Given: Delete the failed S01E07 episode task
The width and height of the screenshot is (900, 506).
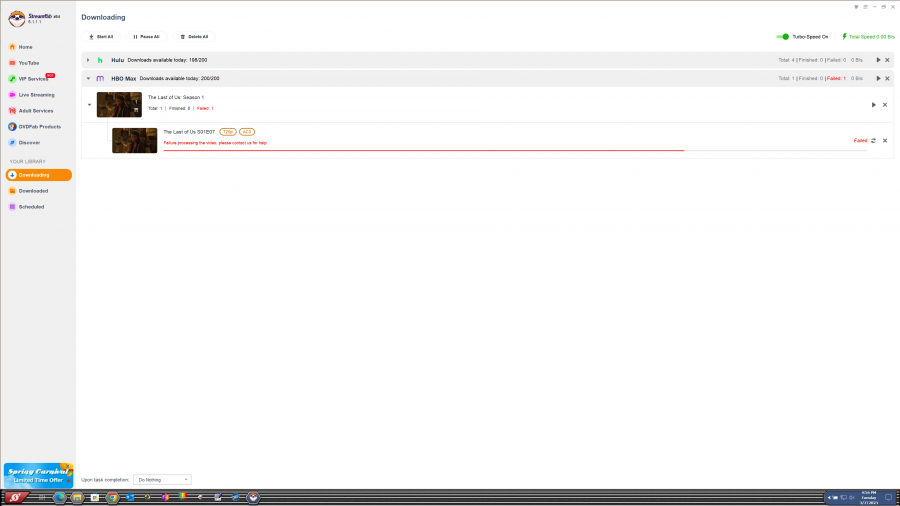Looking at the screenshot, I should tap(885, 141).
